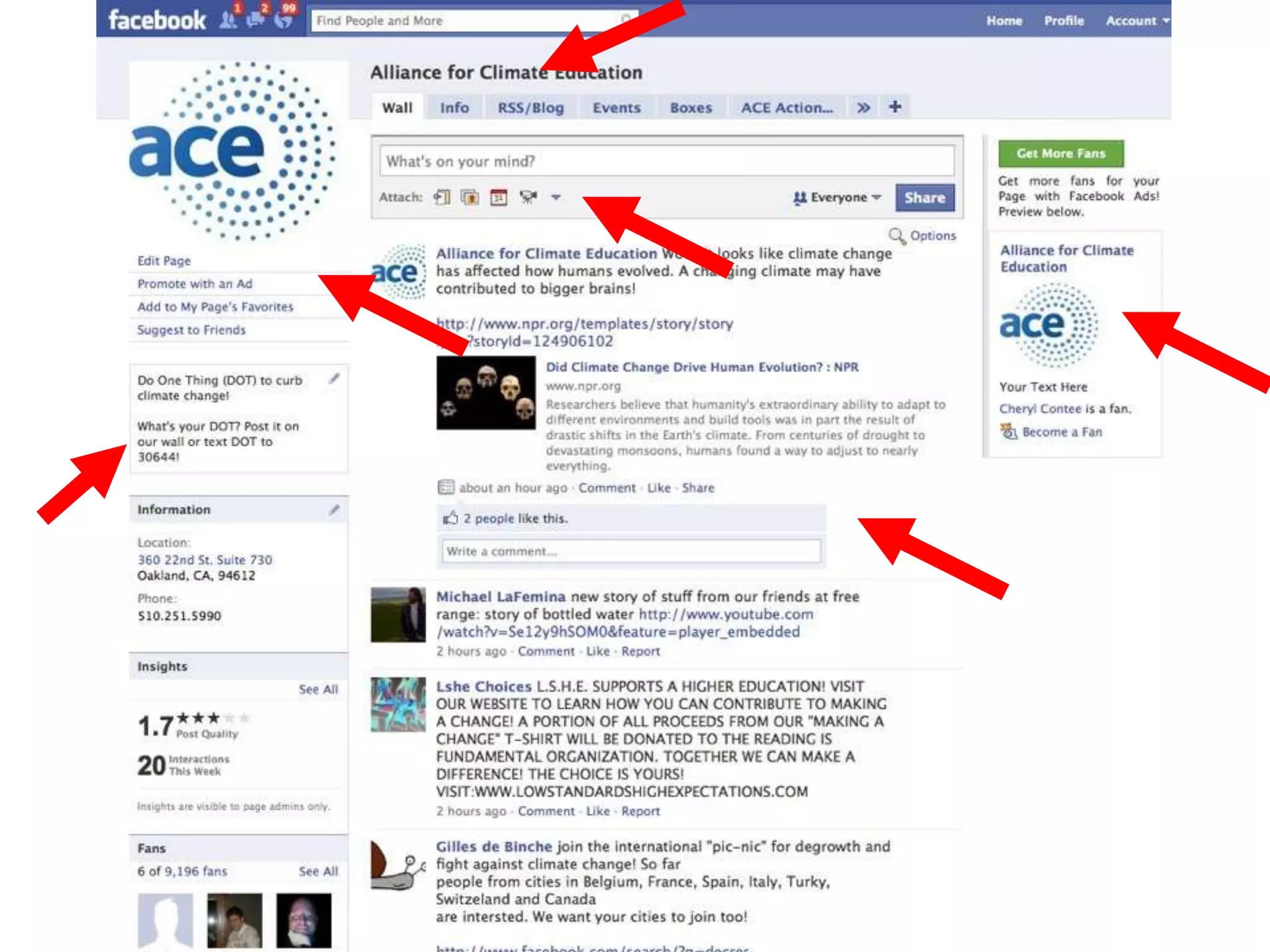Click See All in Insights
This screenshot has height=952, width=1270.
(x=318, y=689)
